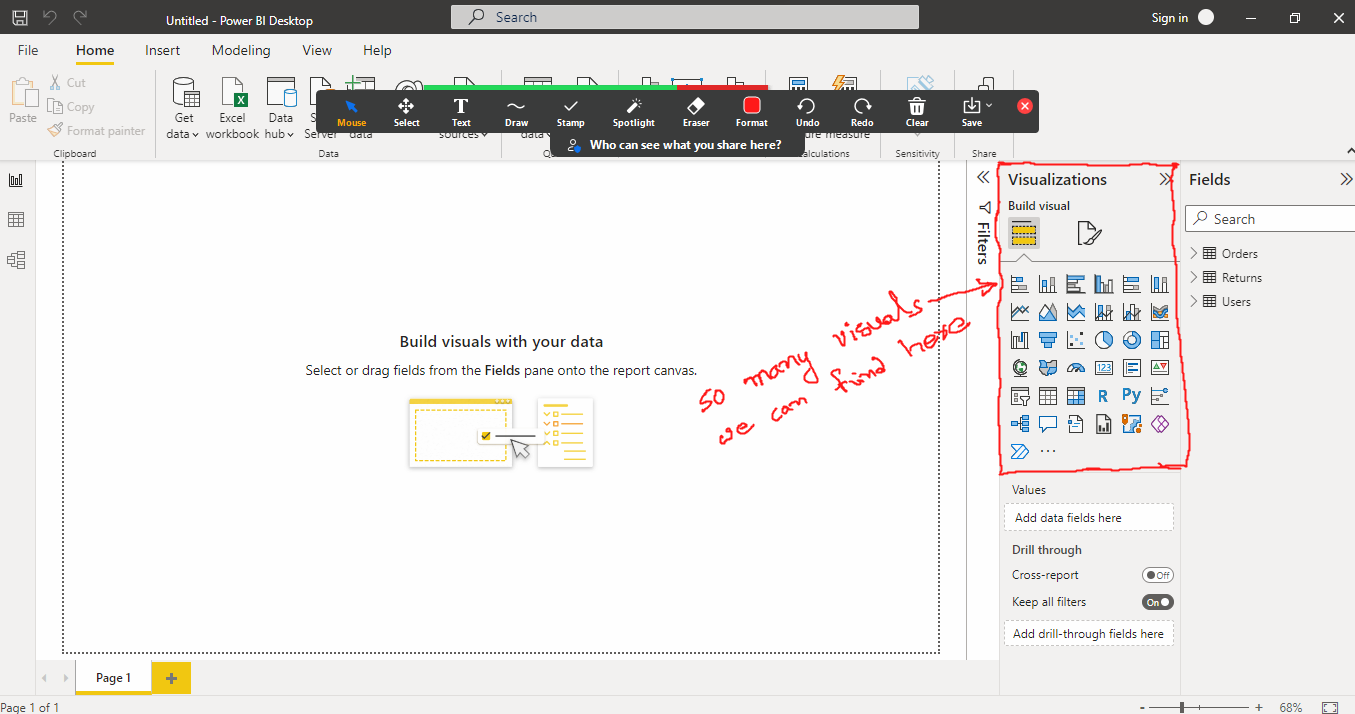Insert the Power Automate visual

coord(1019,451)
